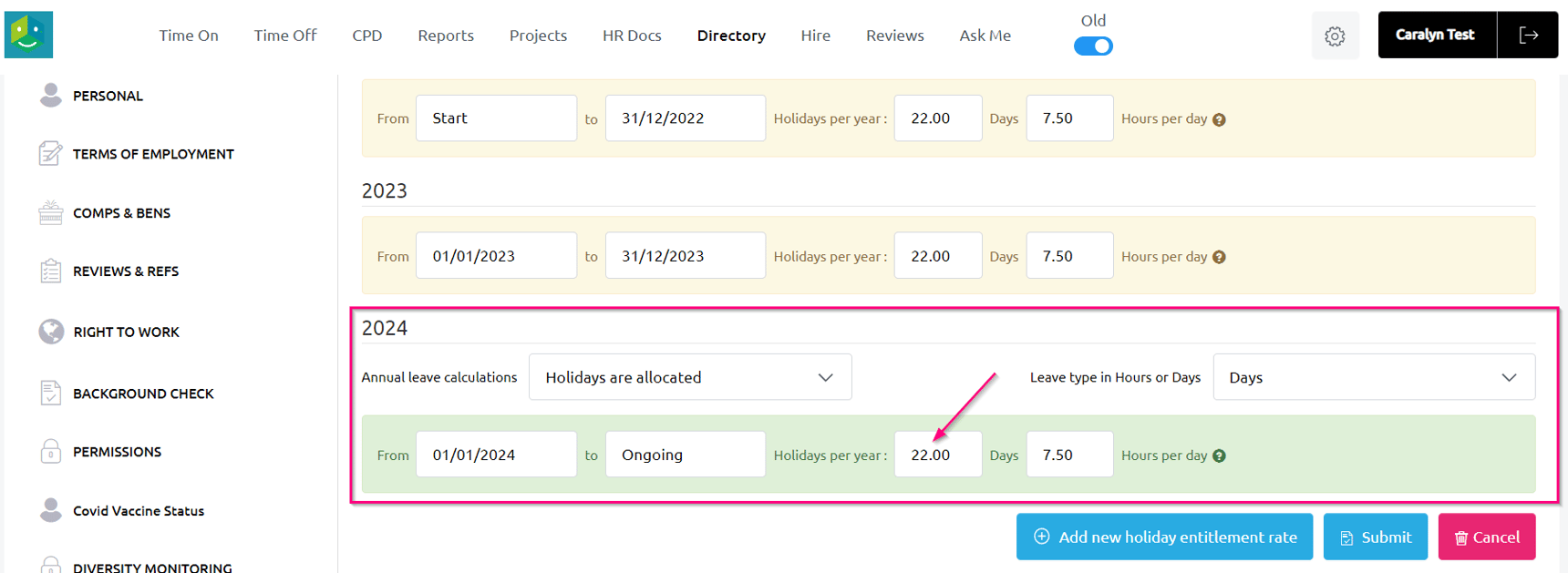This screenshot has height=573, width=1568.
Task: Click the Personal person icon in sidebar
Action: [51, 95]
